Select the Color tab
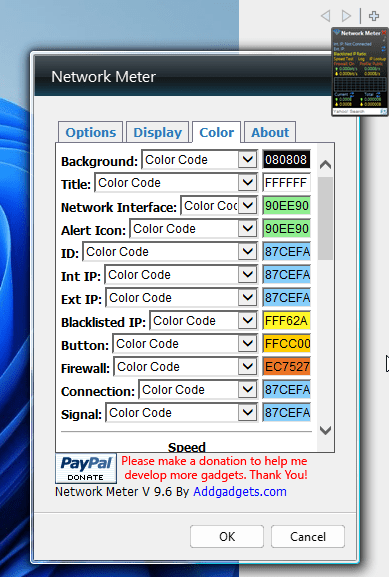 pyautogui.click(x=216, y=132)
